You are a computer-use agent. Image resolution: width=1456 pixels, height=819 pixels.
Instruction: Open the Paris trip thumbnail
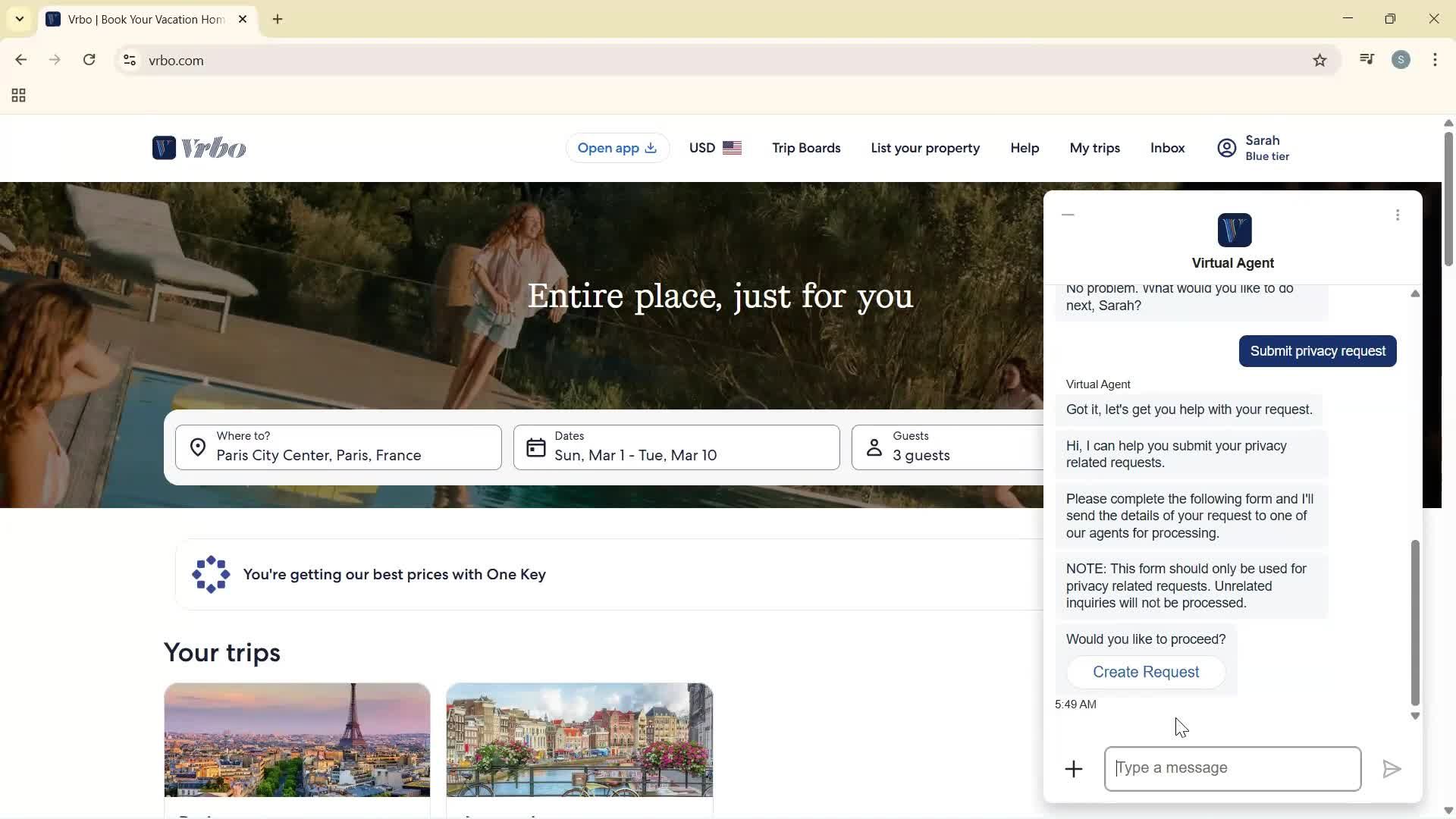pos(297,740)
